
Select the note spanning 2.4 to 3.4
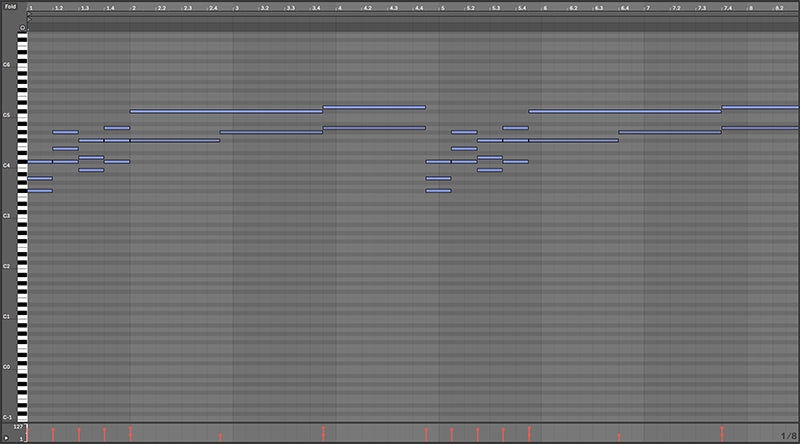coord(271,132)
